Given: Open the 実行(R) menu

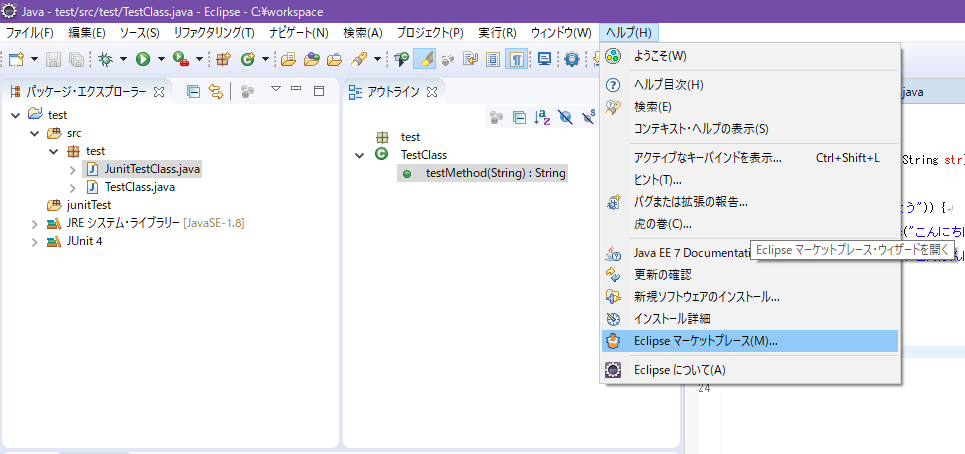Looking at the screenshot, I should click(497, 33).
